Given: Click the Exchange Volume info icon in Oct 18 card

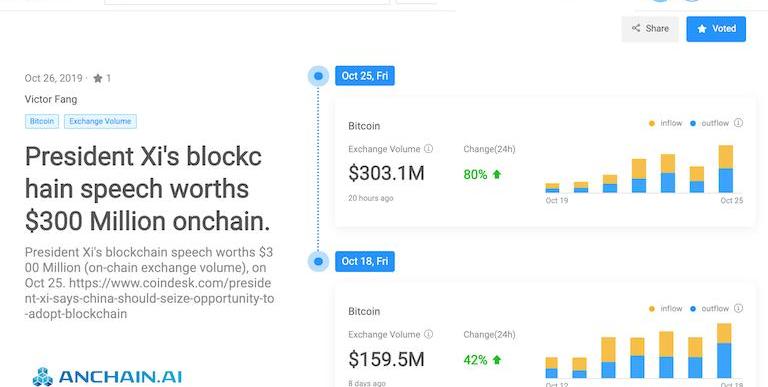Looking at the screenshot, I should point(429,335).
